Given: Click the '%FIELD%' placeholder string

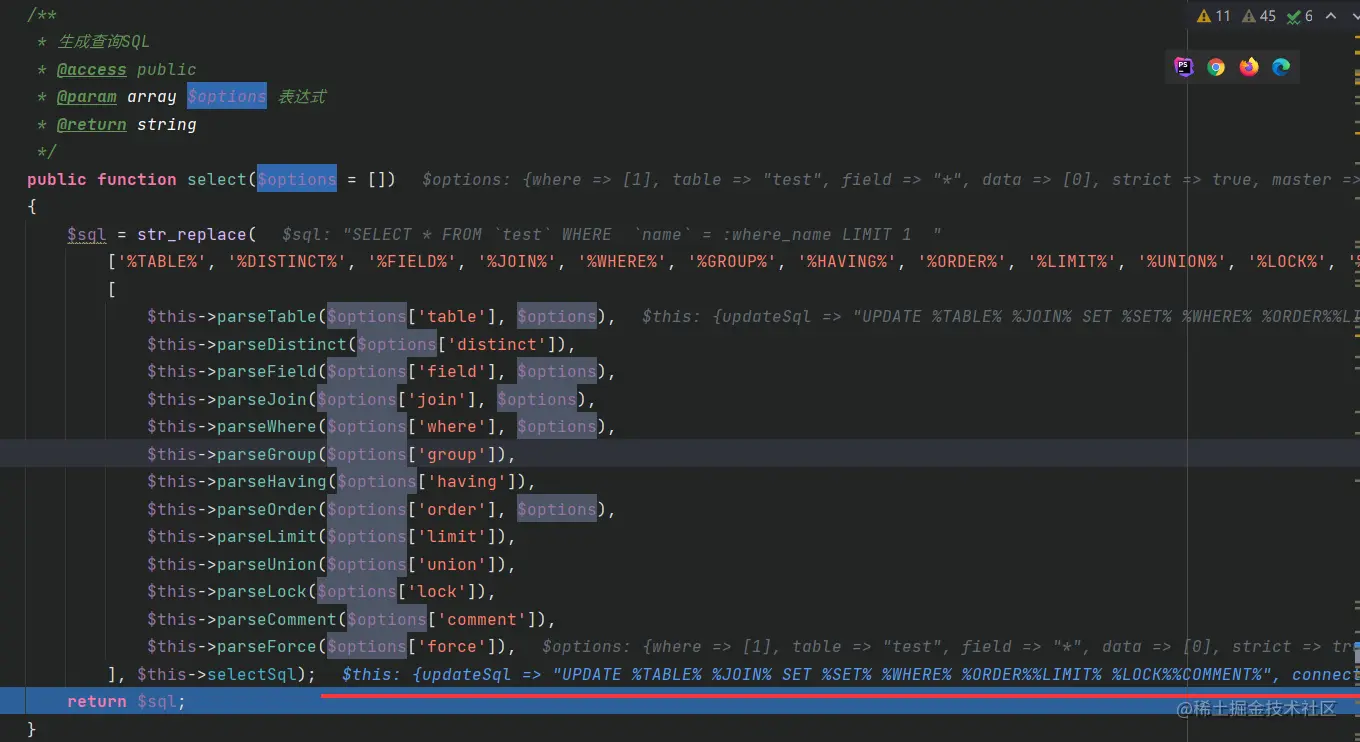Looking at the screenshot, I should 417,262.
